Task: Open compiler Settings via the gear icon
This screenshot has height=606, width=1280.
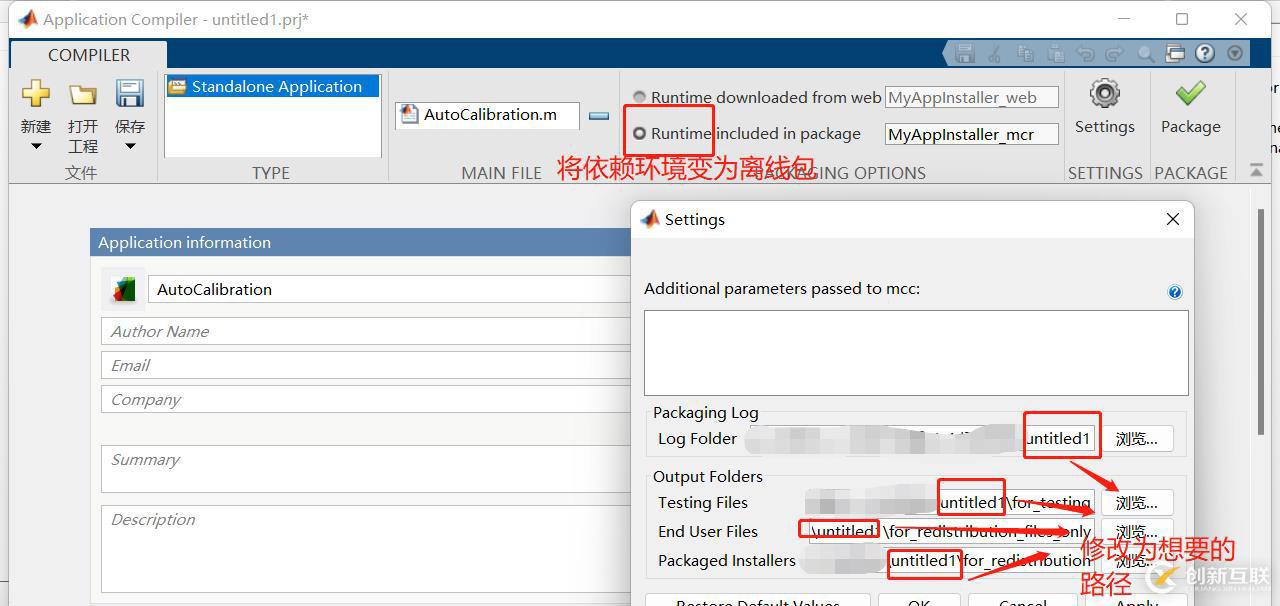Action: click(x=1104, y=95)
